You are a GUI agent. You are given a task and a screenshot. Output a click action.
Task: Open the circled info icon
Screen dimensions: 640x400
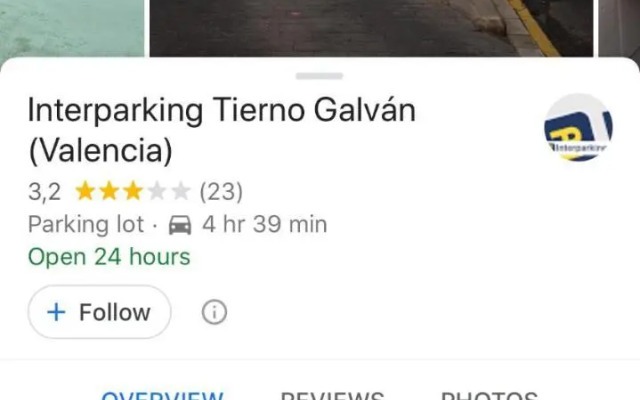pos(214,312)
